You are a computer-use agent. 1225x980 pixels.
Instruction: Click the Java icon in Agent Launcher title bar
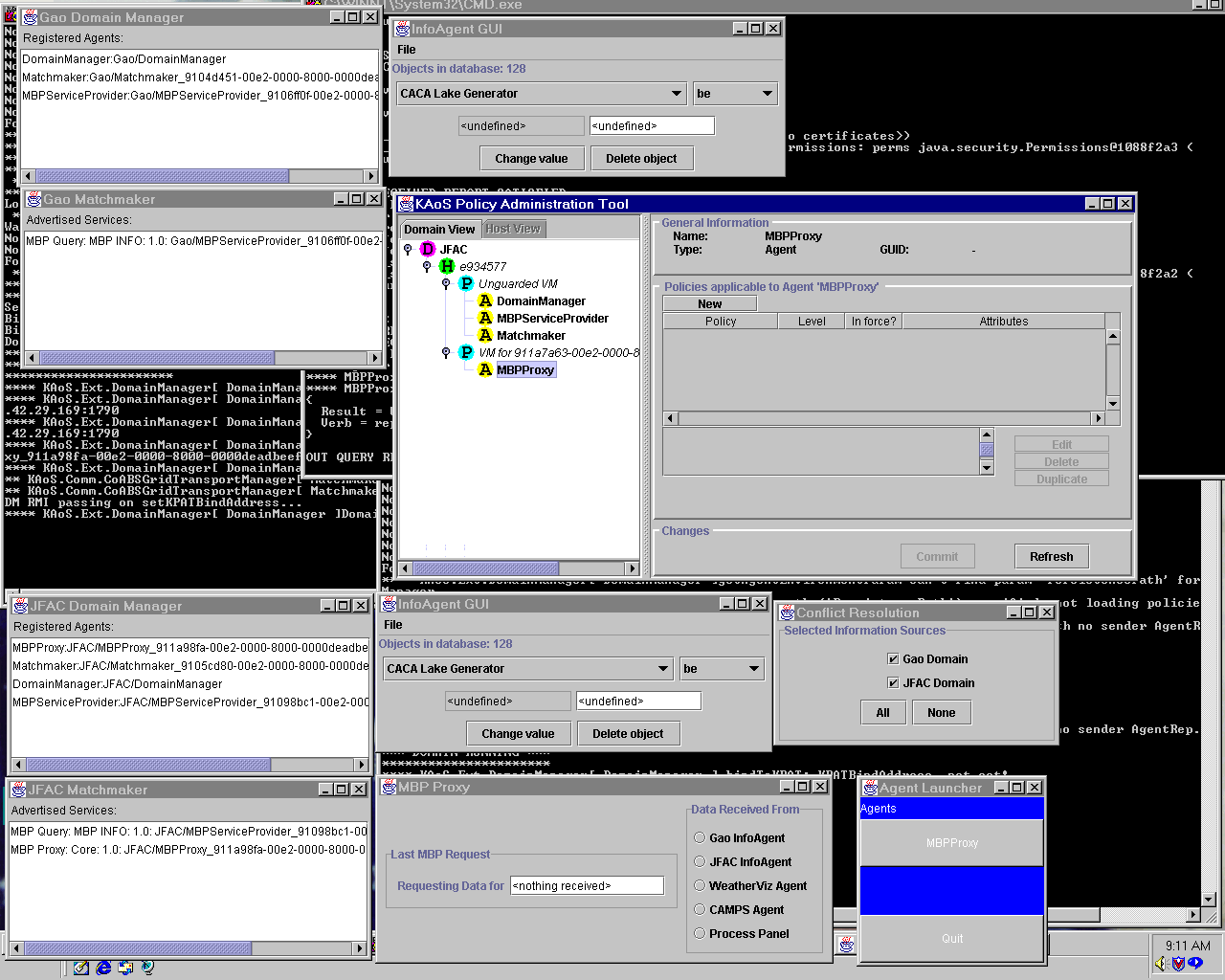[x=871, y=788]
